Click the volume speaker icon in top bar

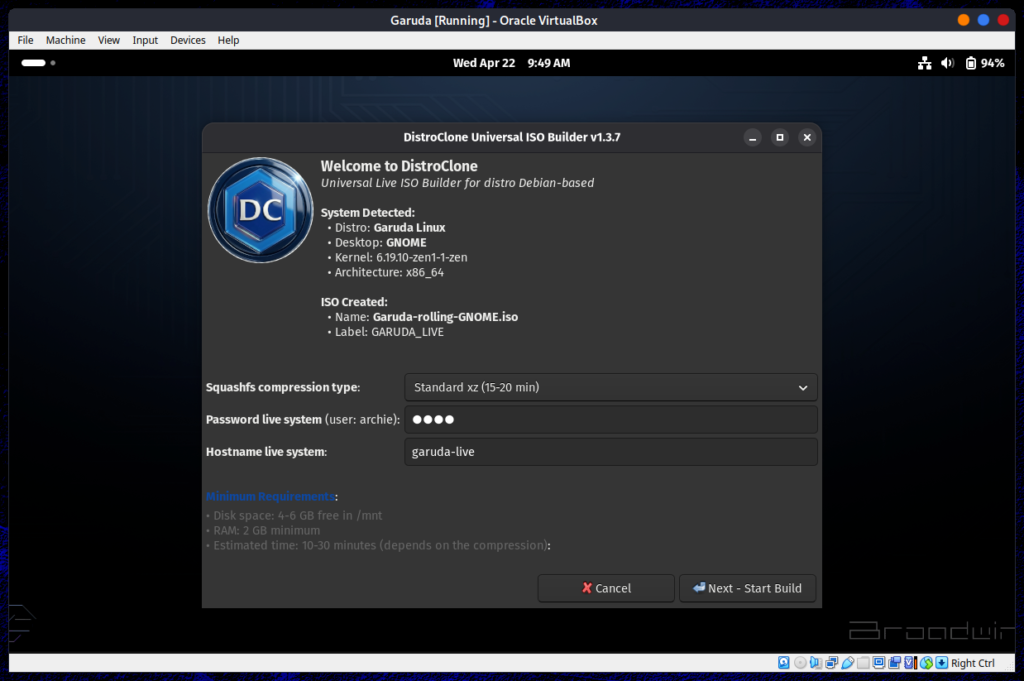point(947,62)
